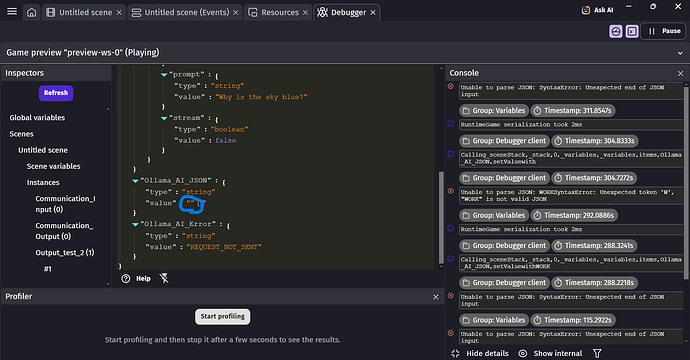The image size is (690, 360).
Task: Click the stream value false
Action: [225, 140]
